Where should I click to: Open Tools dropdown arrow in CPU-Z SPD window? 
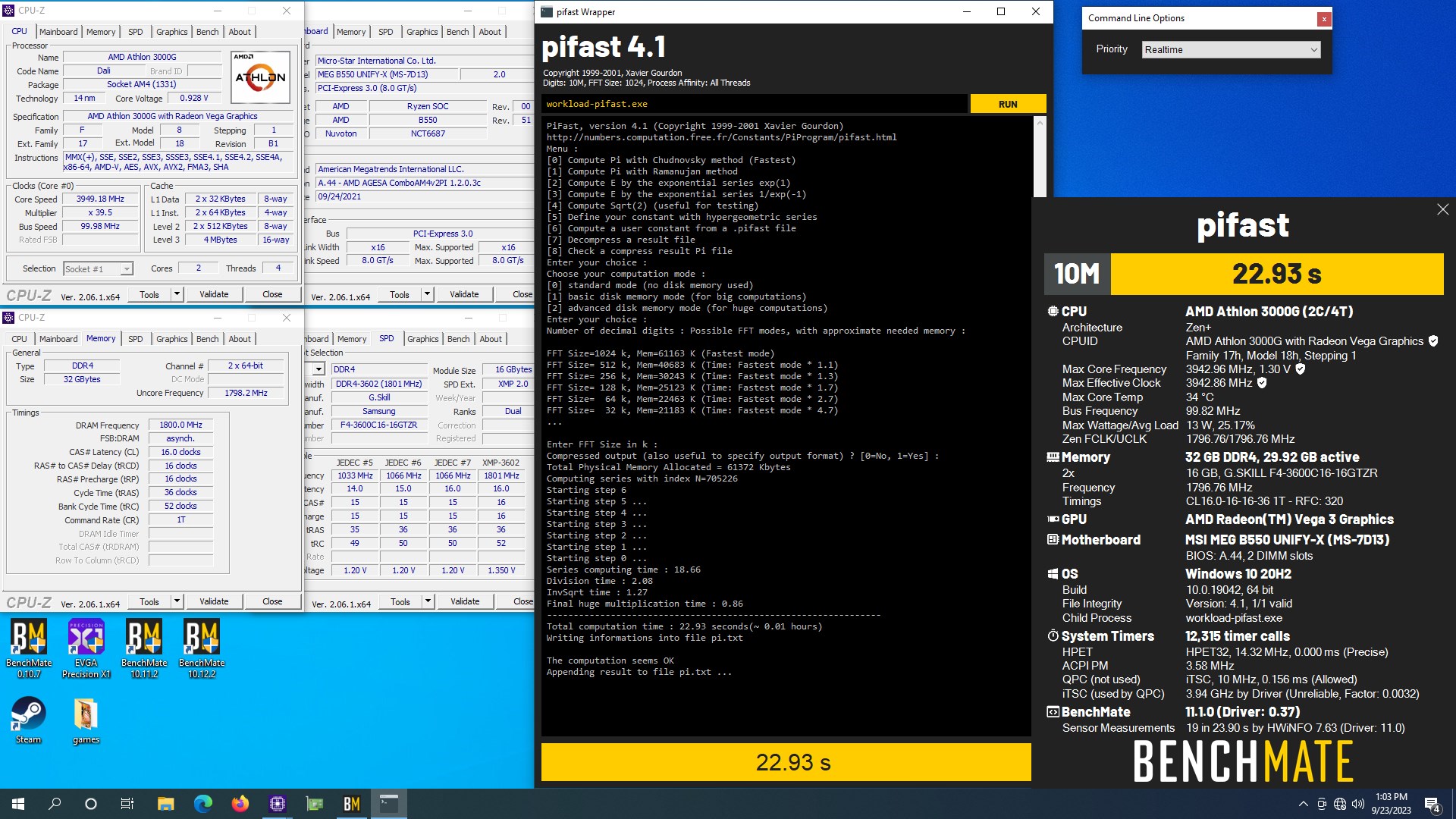(428, 601)
